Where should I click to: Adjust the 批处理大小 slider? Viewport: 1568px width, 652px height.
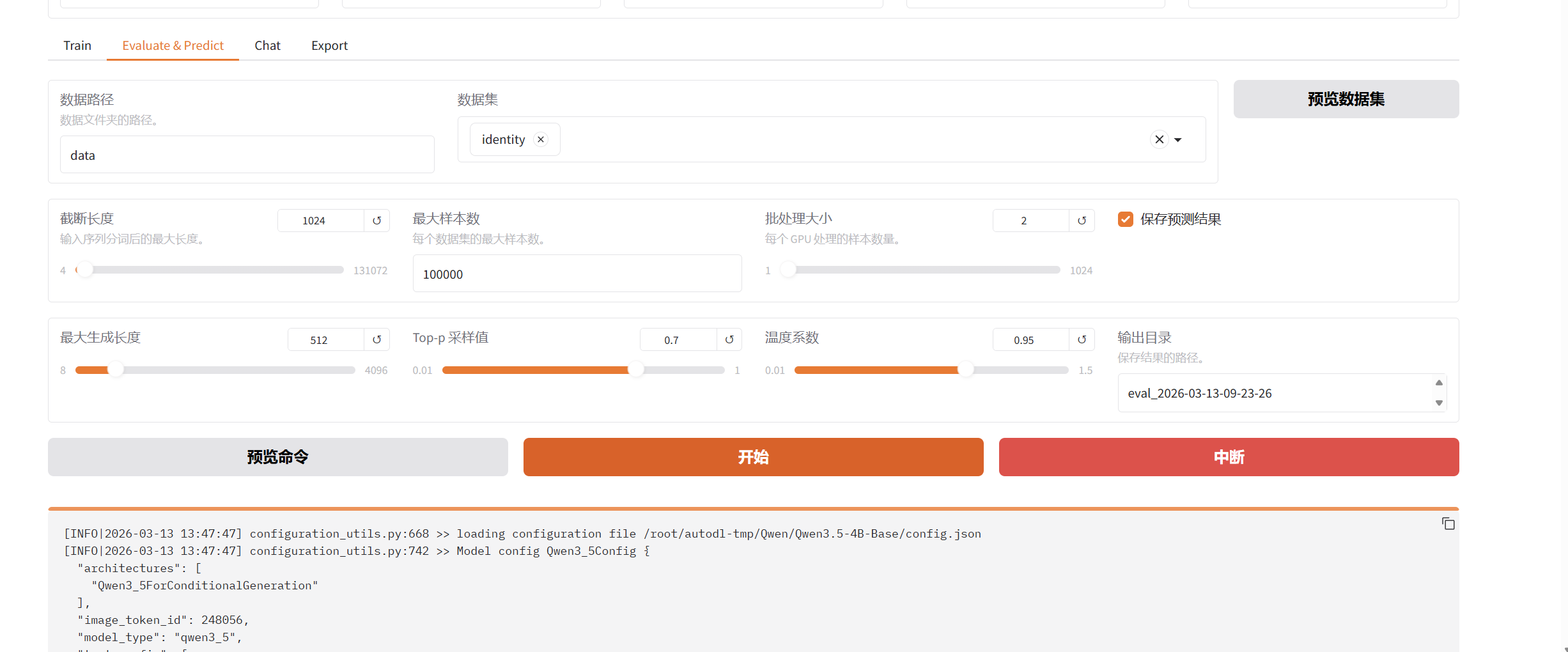pos(920,270)
